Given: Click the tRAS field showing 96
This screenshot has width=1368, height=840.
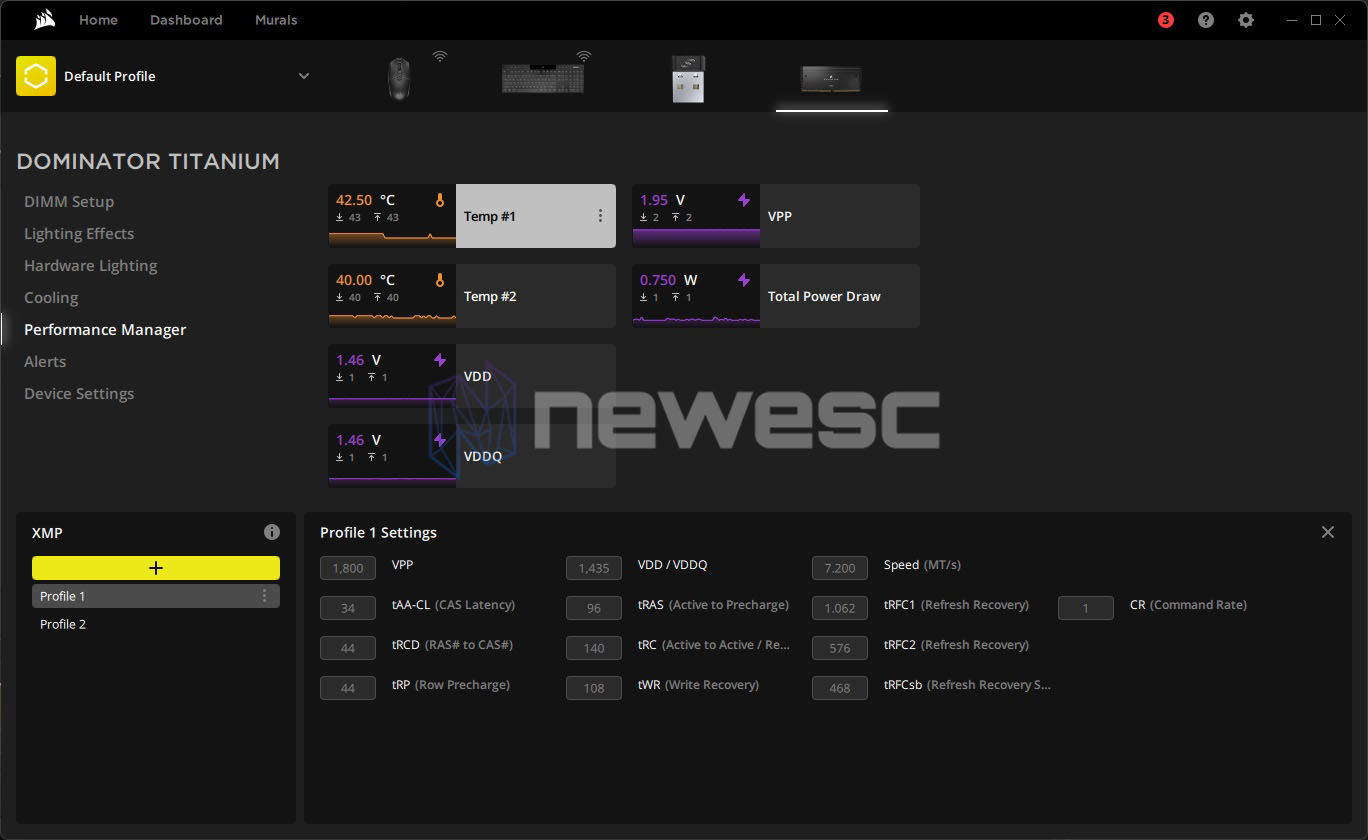Looking at the screenshot, I should pyautogui.click(x=594, y=608).
